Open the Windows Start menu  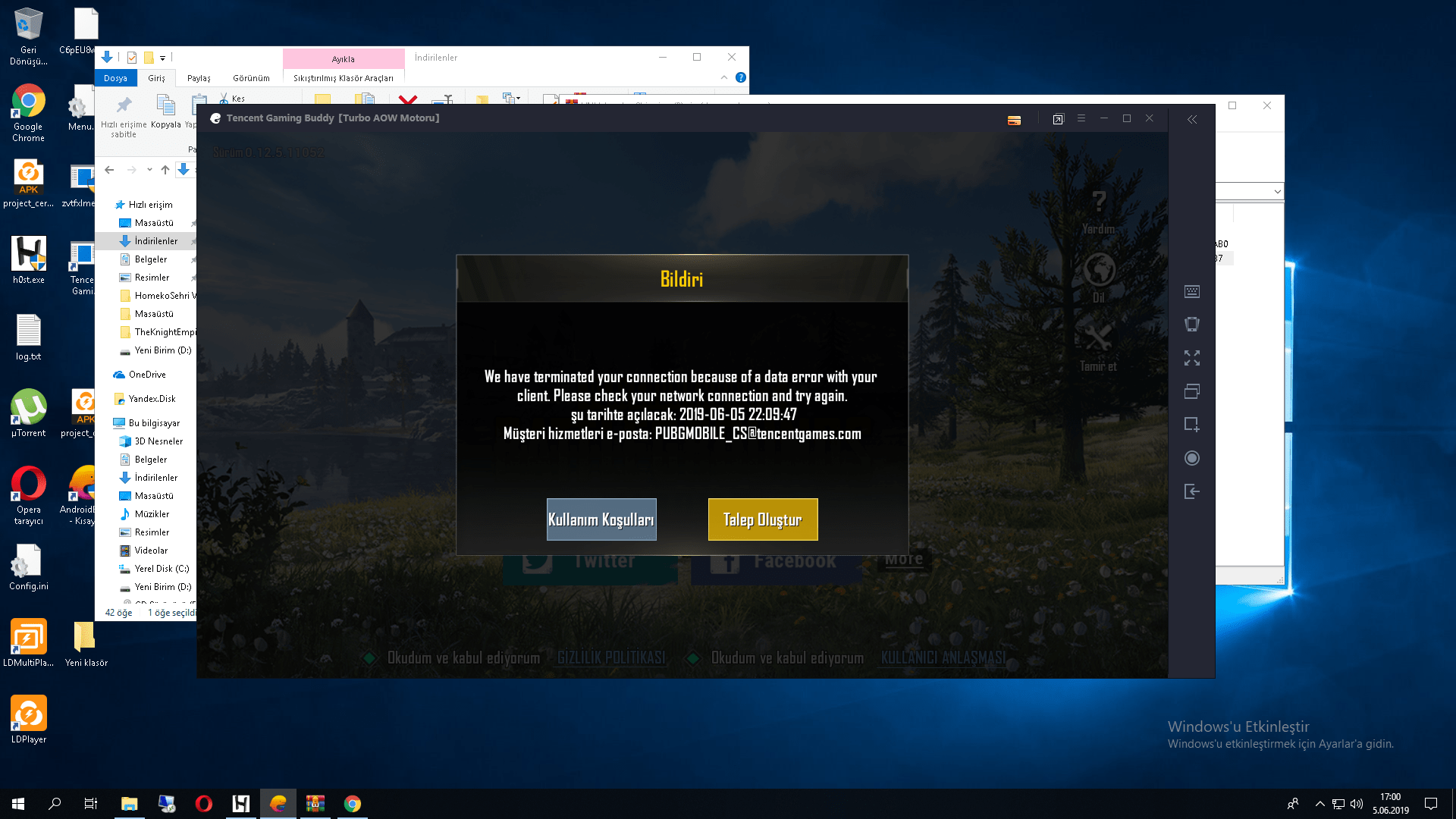click(x=18, y=804)
